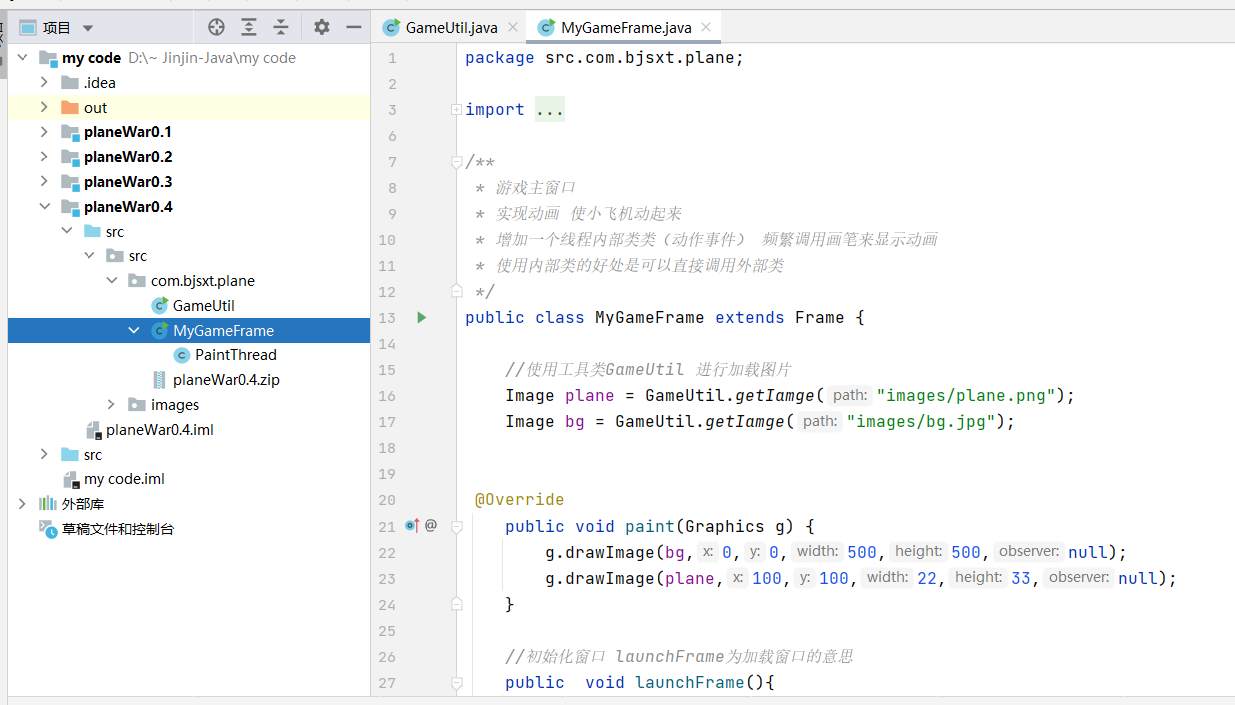Click the package statement on line 1
The height and width of the screenshot is (705, 1235).
pos(604,58)
